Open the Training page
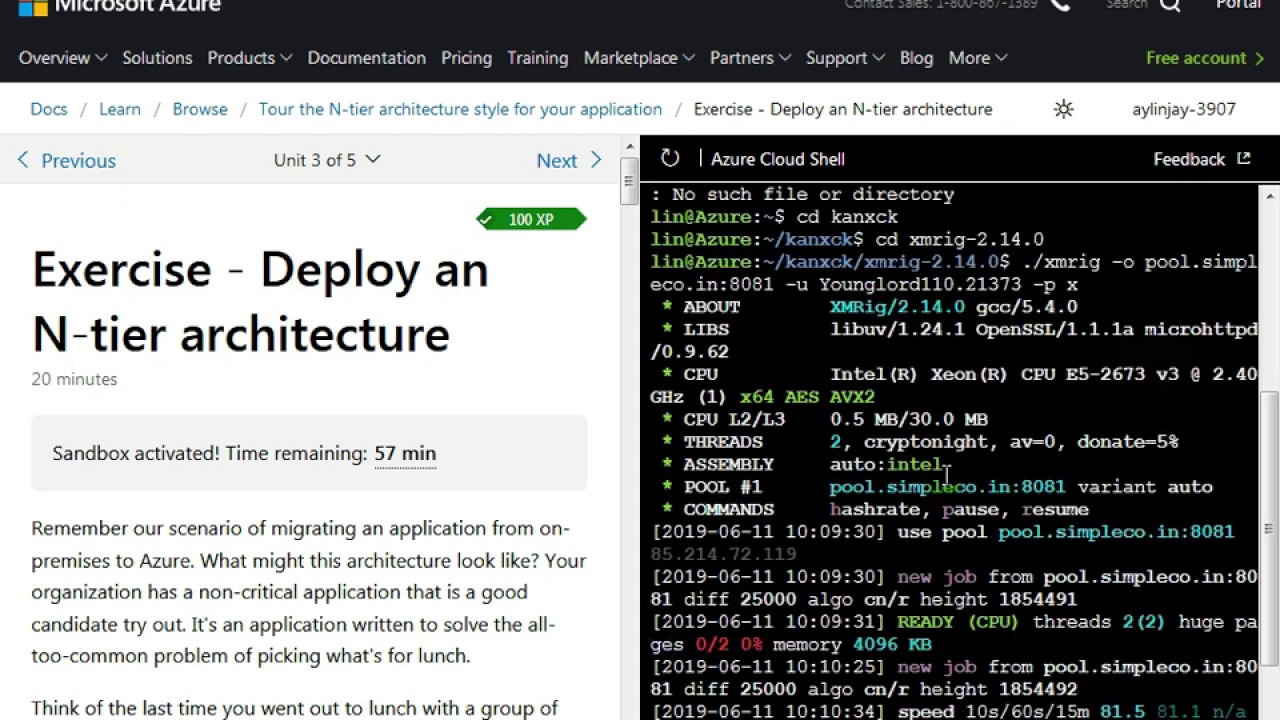 coord(538,58)
